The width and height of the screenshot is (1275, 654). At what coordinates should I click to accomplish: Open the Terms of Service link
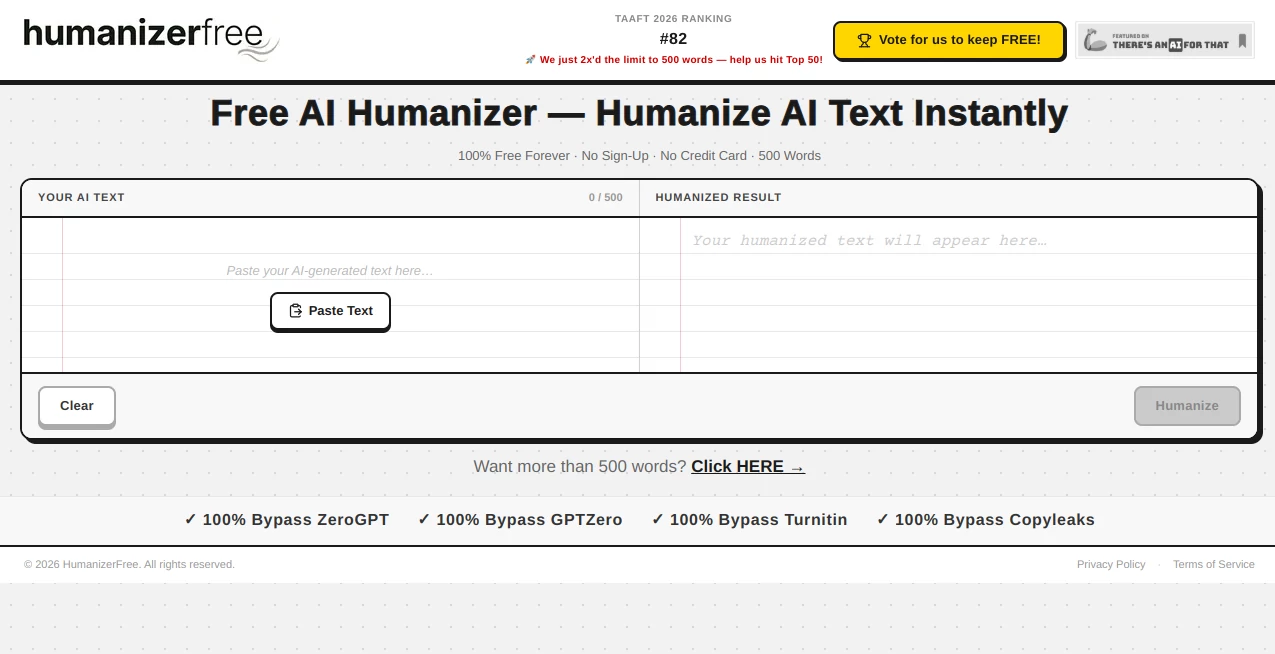(x=1213, y=565)
